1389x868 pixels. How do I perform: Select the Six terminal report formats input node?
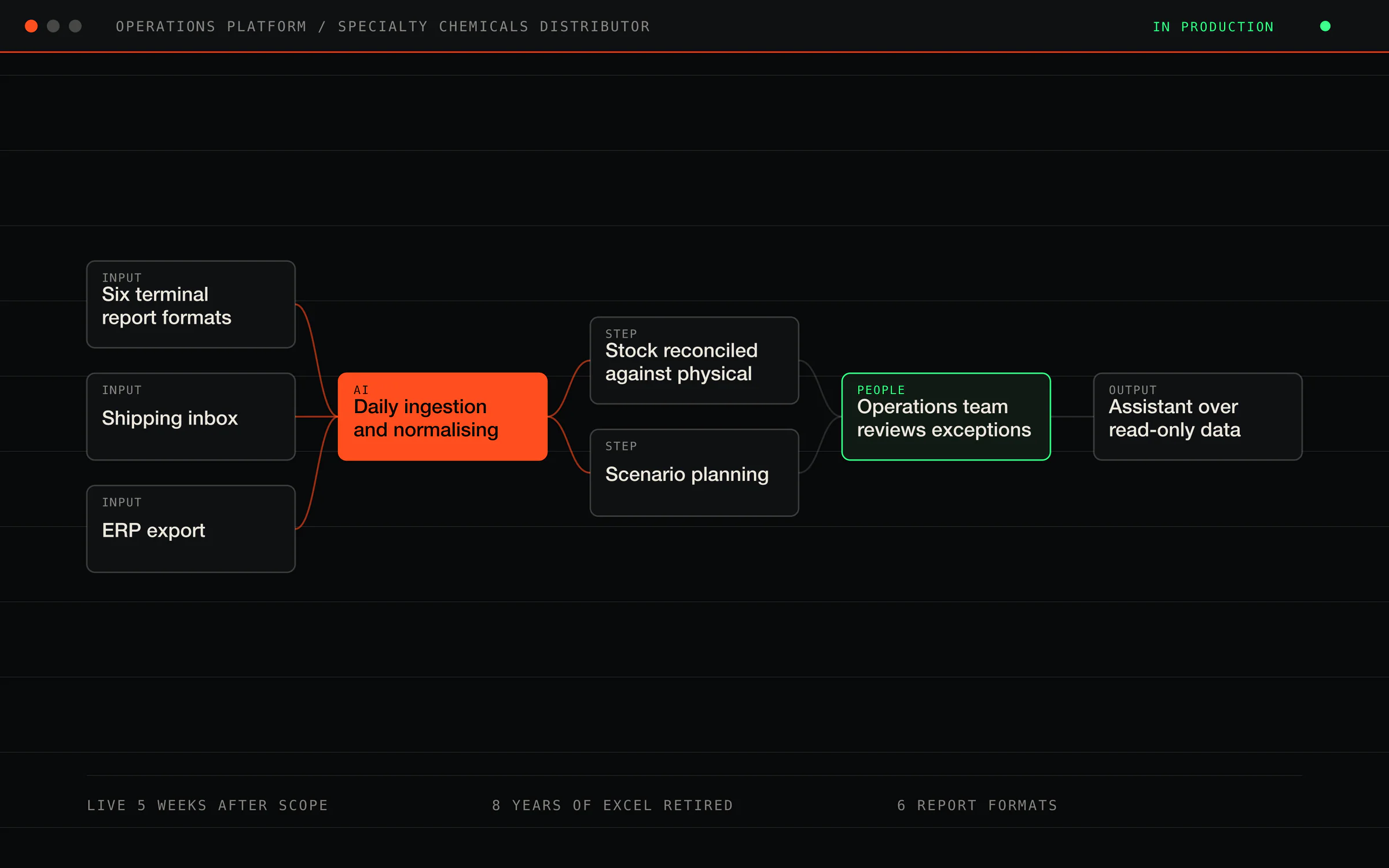coord(191,304)
